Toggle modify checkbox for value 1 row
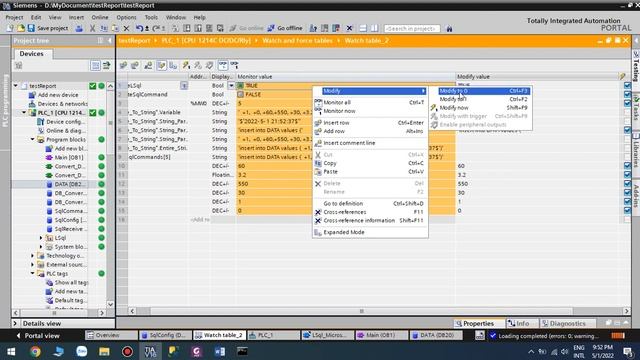The width and height of the screenshot is (640, 360). tap(627, 202)
